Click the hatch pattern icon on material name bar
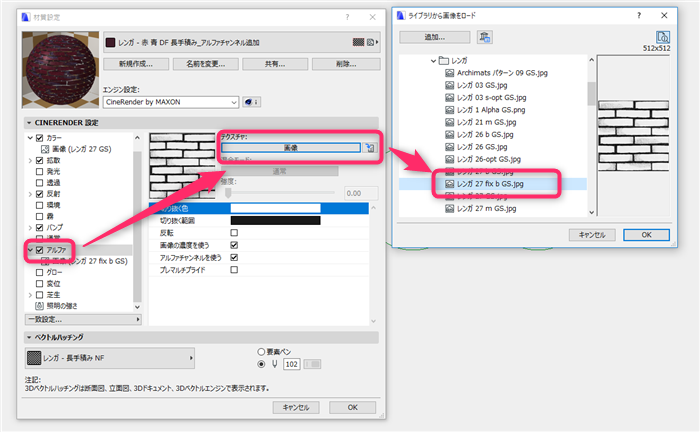700x432 pixels. coord(358,42)
